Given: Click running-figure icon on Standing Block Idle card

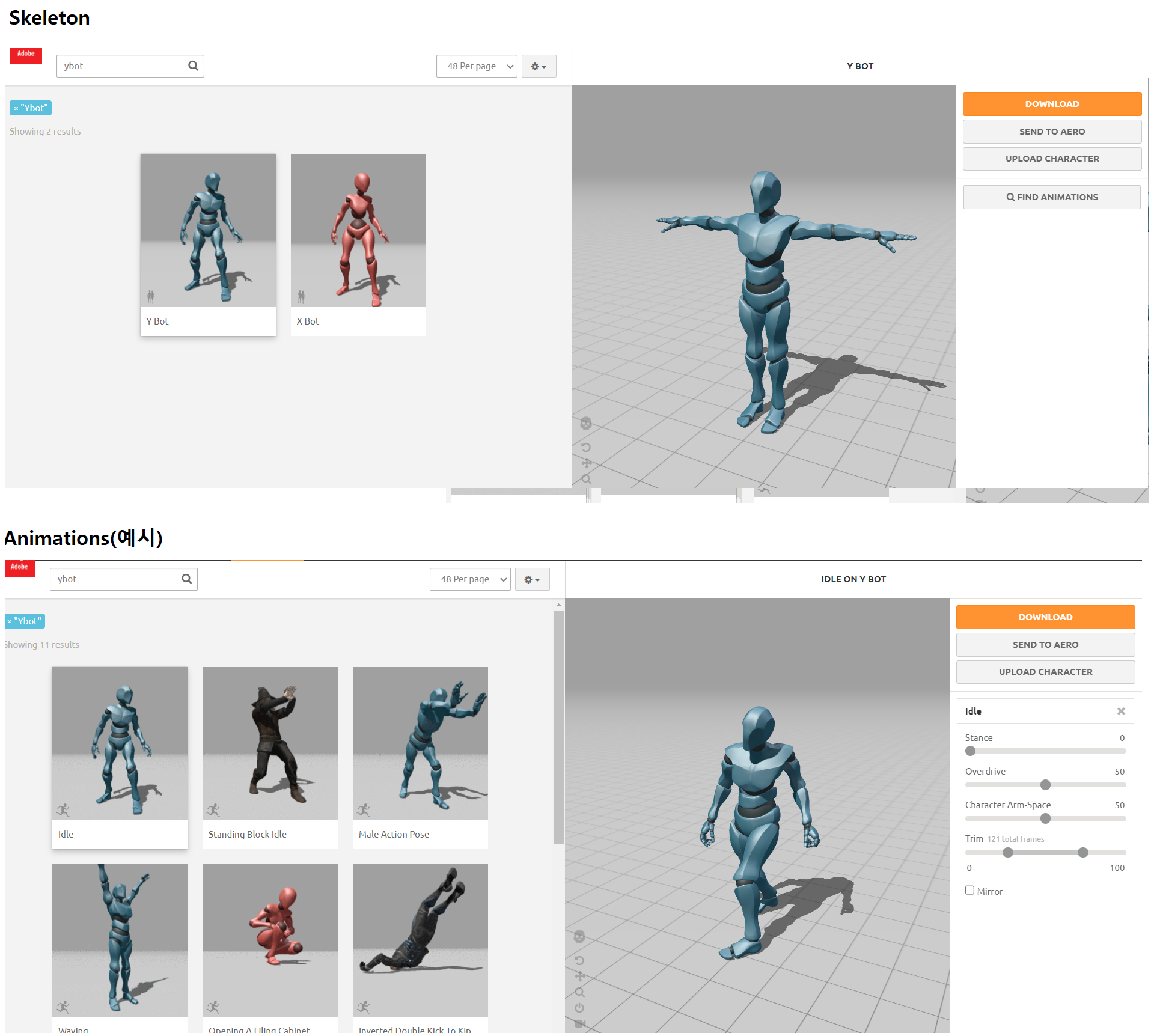Looking at the screenshot, I should (x=213, y=810).
